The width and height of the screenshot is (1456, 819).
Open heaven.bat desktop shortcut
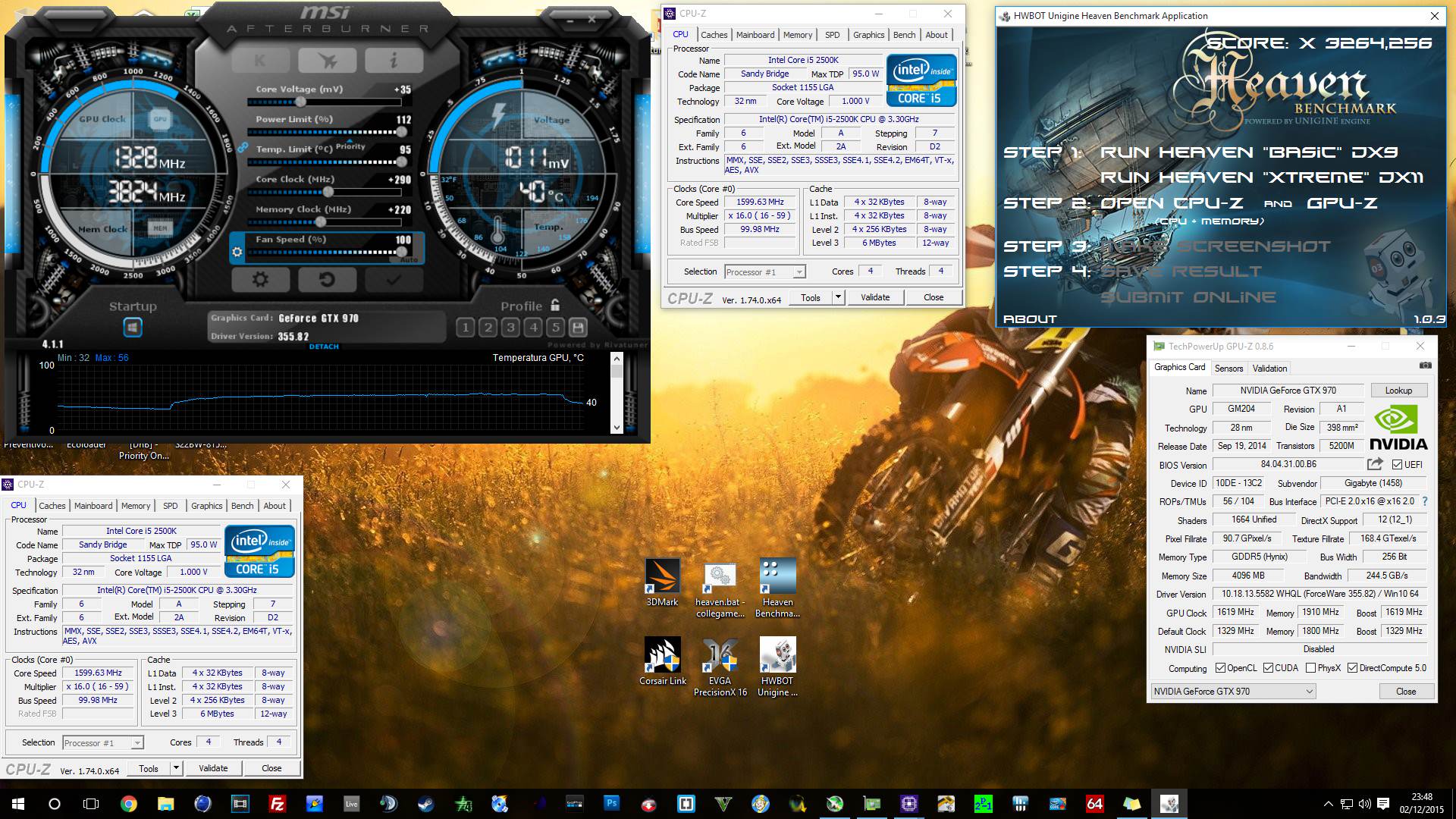[x=720, y=588]
